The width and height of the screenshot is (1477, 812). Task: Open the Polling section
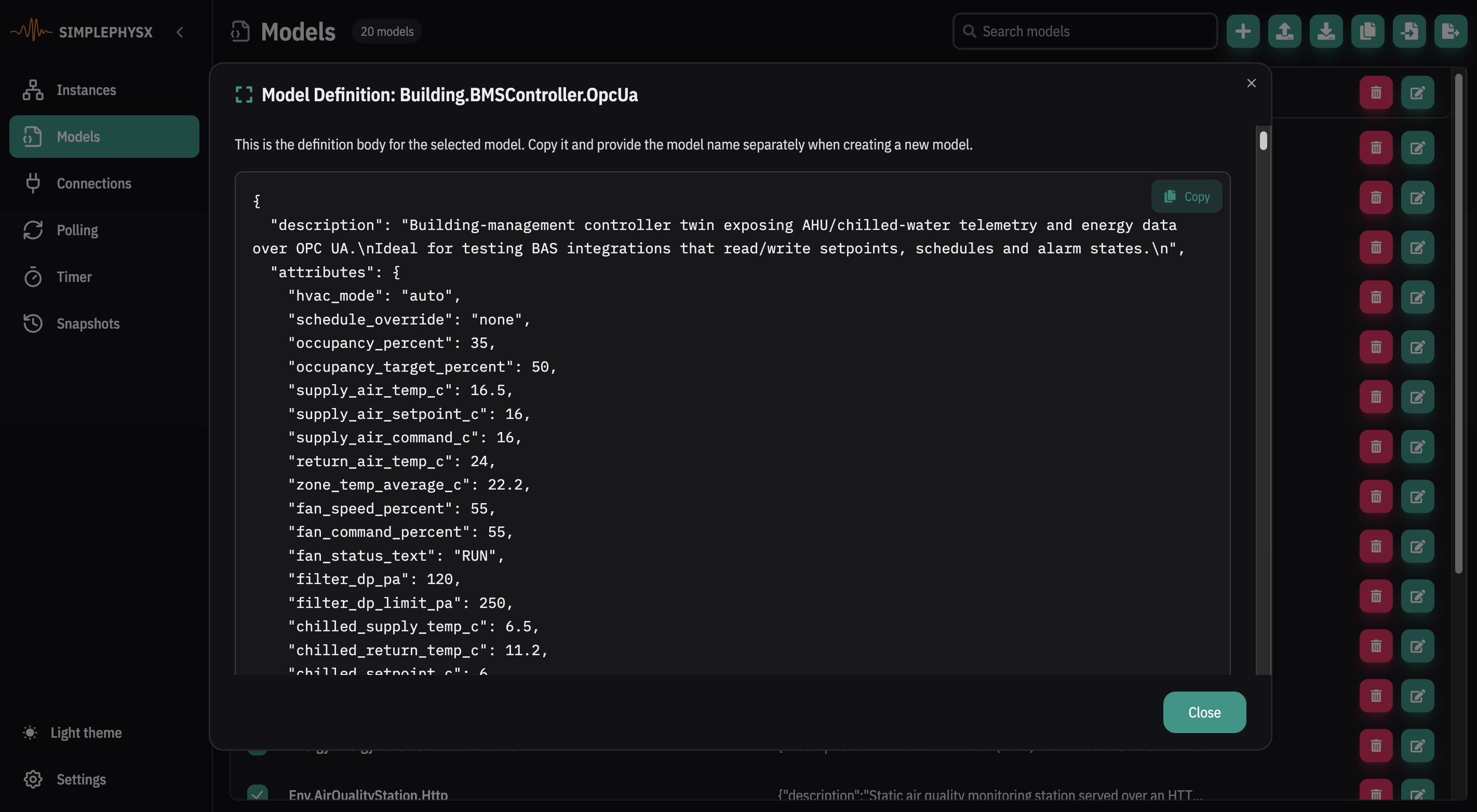click(77, 230)
